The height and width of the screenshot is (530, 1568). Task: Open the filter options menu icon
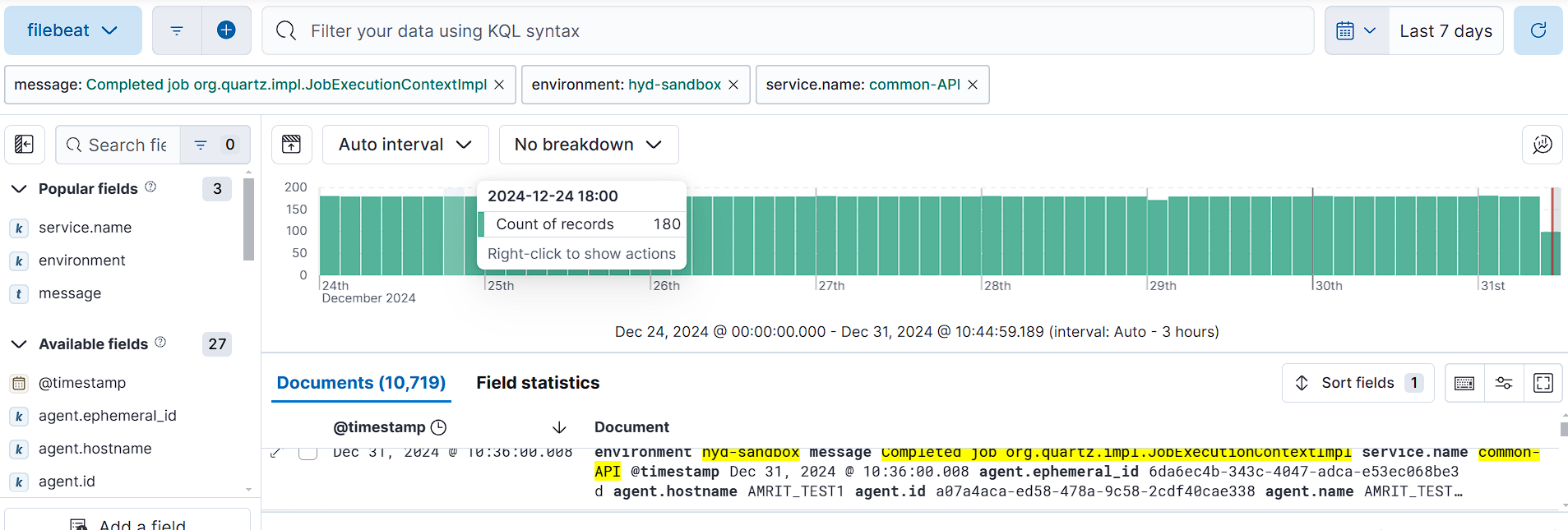point(177,30)
